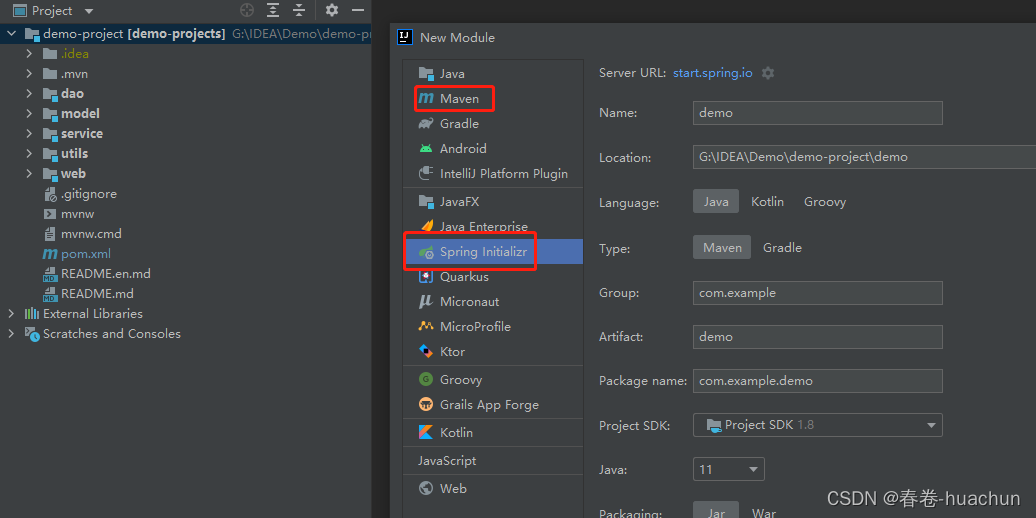Select Java as the language
This screenshot has width=1036, height=518.
click(716, 202)
